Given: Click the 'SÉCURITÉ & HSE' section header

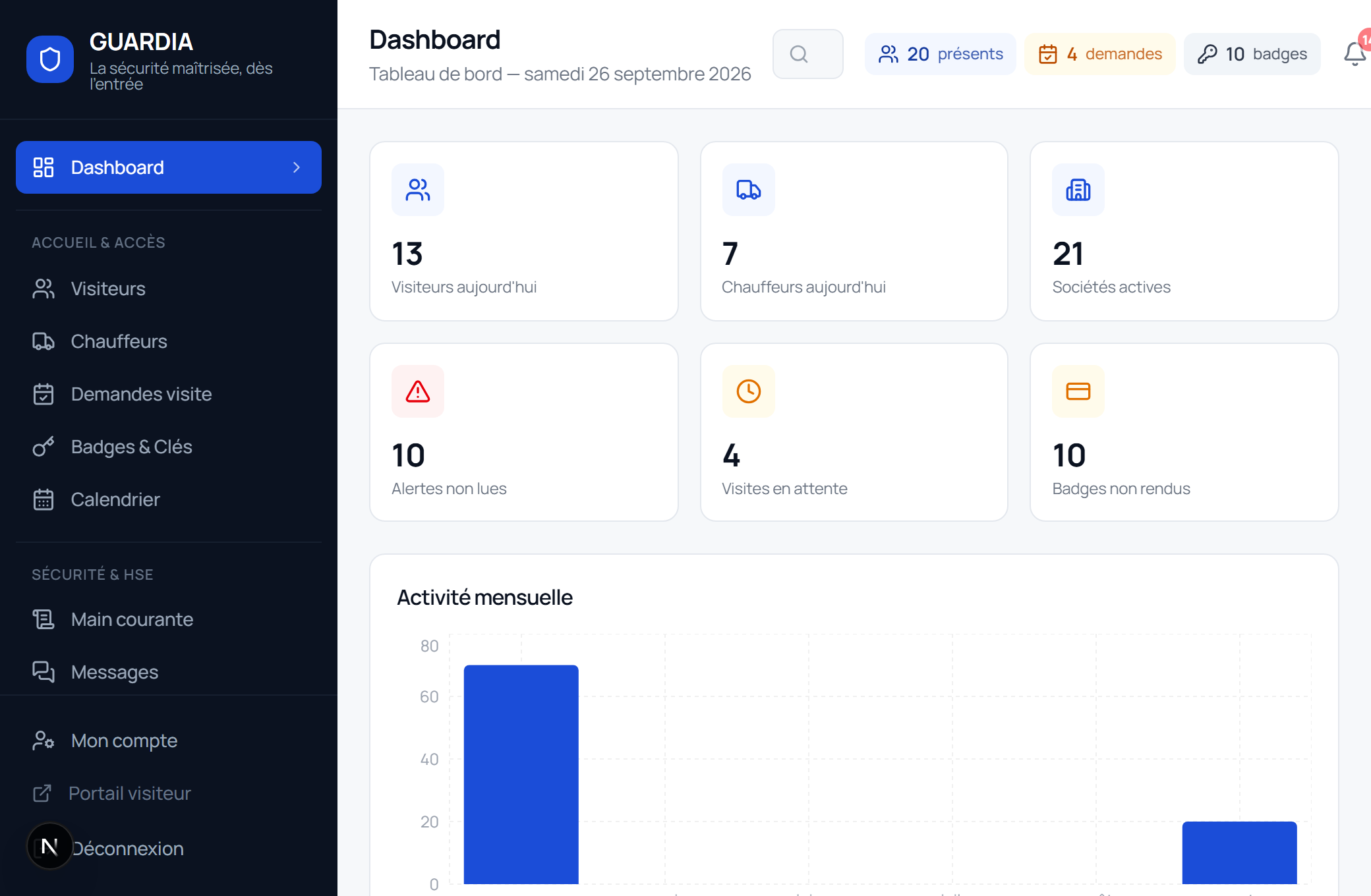Looking at the screenshot, I should 93,574.
